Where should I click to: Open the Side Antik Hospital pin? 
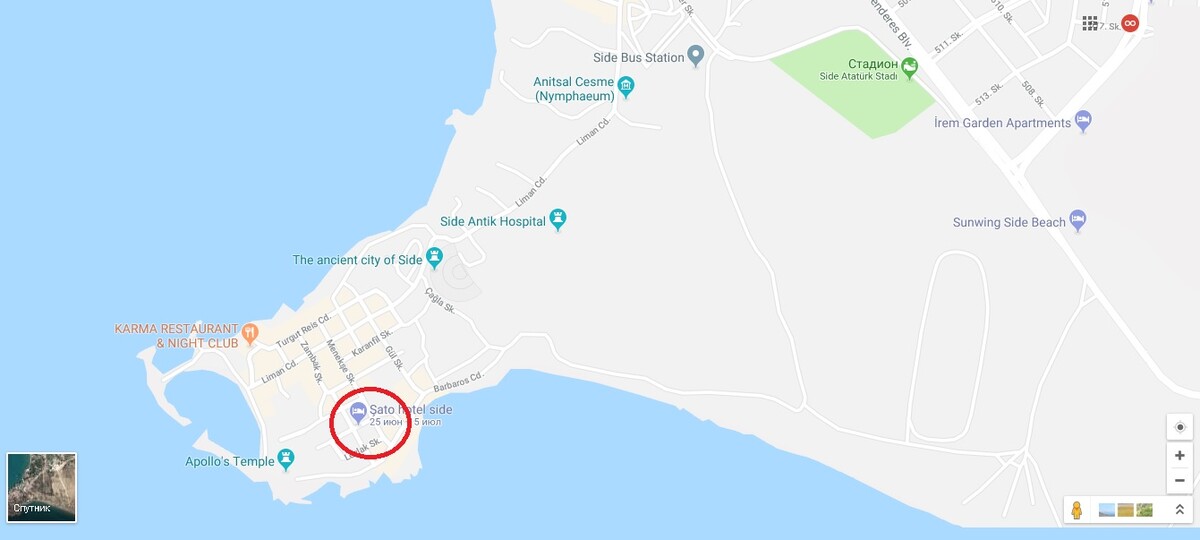(558, 219)
